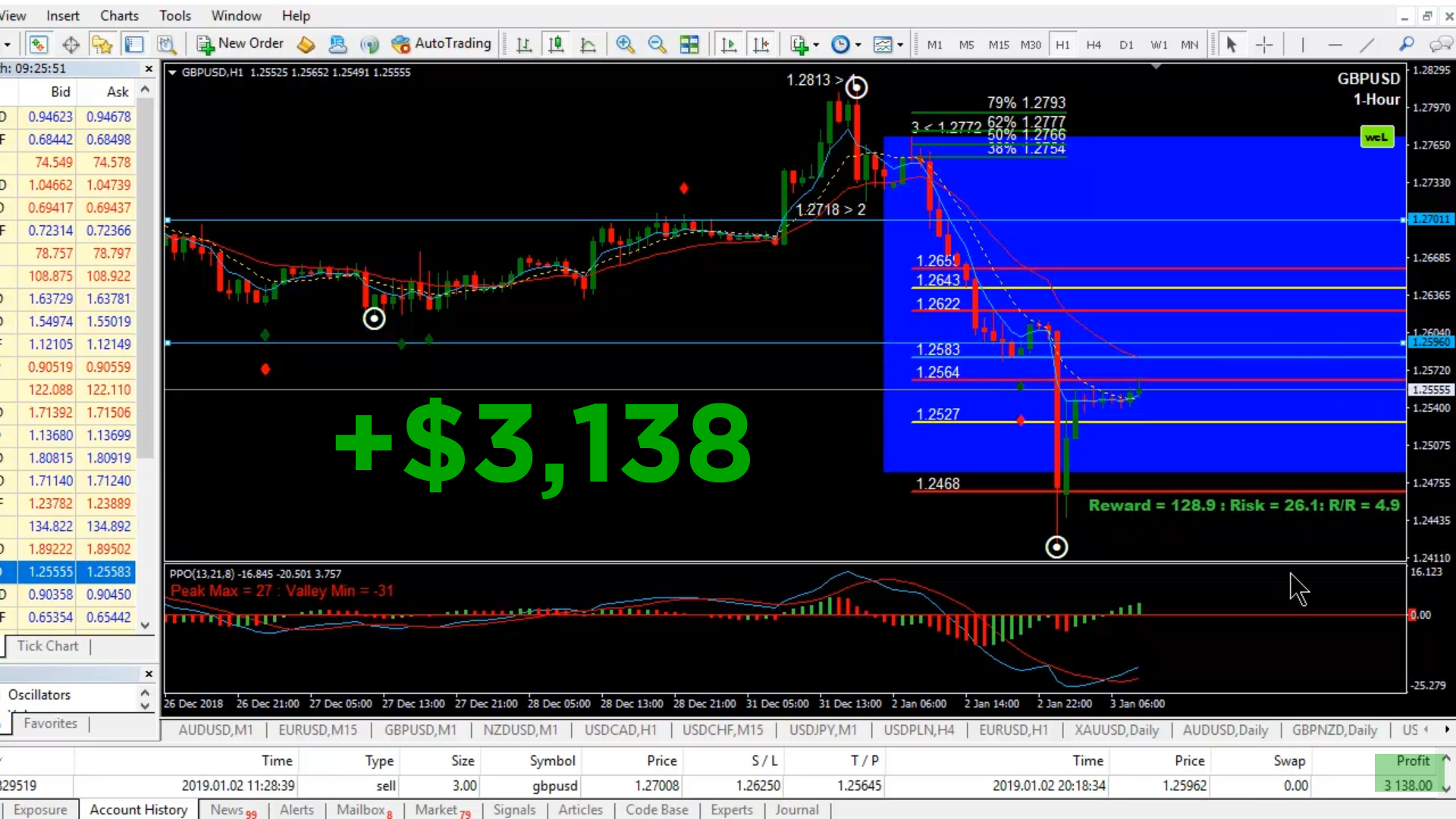Viewport: 1456px width, 819px height.
Task: Switch timeframe to M1
Action: pyautogui.click(x=934, y=45)
